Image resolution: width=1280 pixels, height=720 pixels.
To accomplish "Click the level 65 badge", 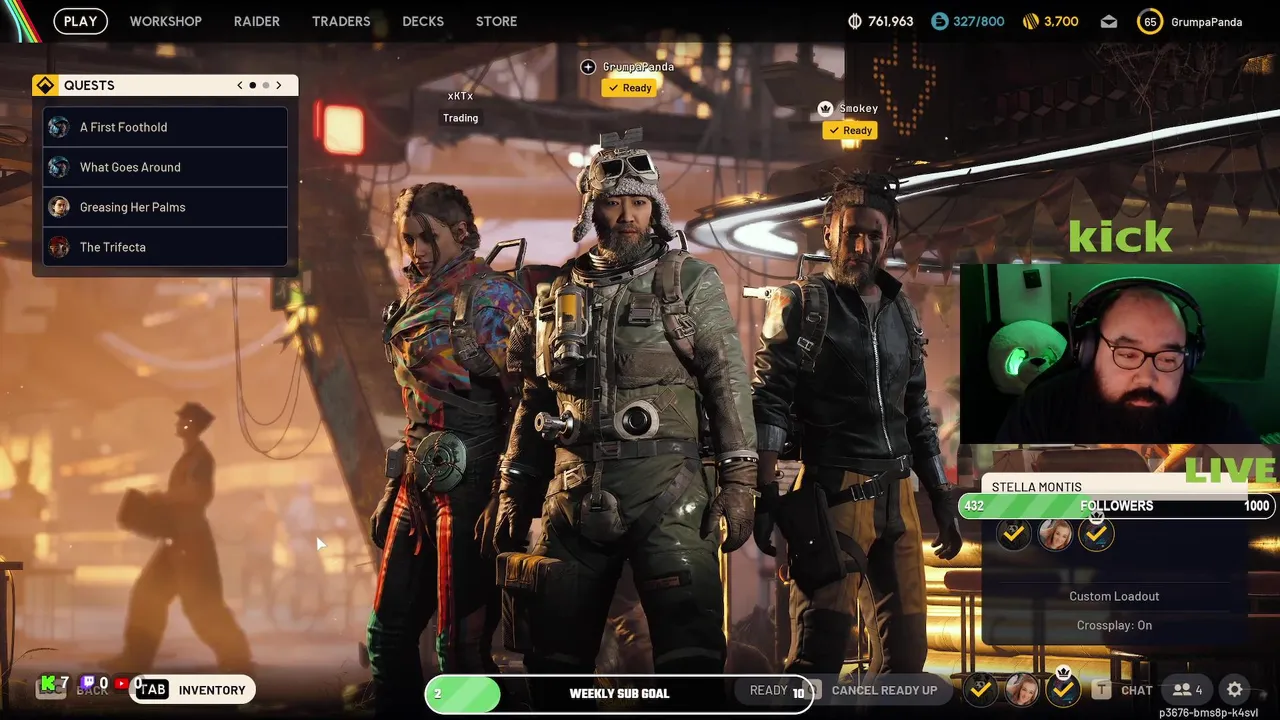I will (1150, 21).
